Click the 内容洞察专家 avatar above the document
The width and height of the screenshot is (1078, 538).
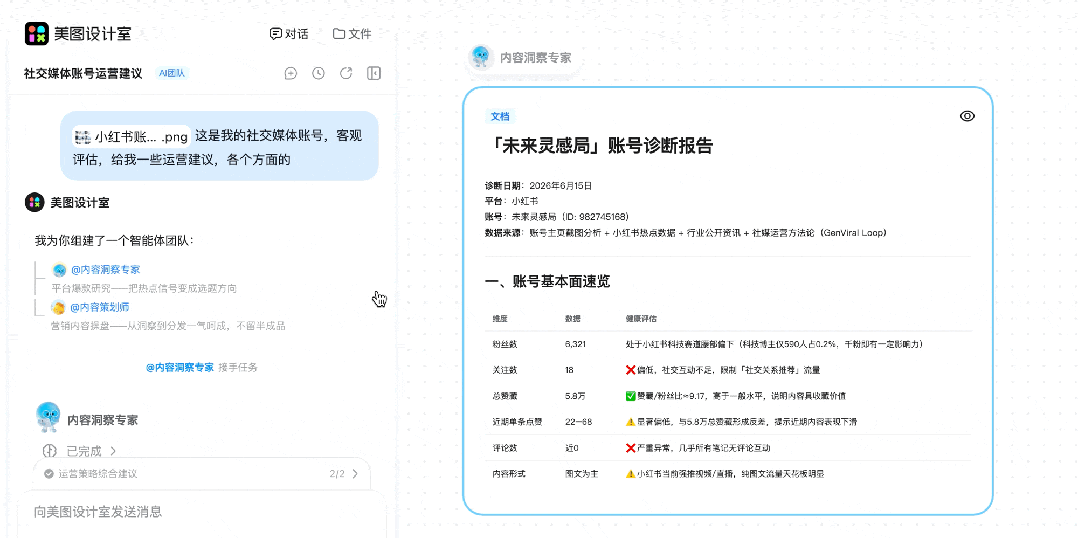[482, 58]
